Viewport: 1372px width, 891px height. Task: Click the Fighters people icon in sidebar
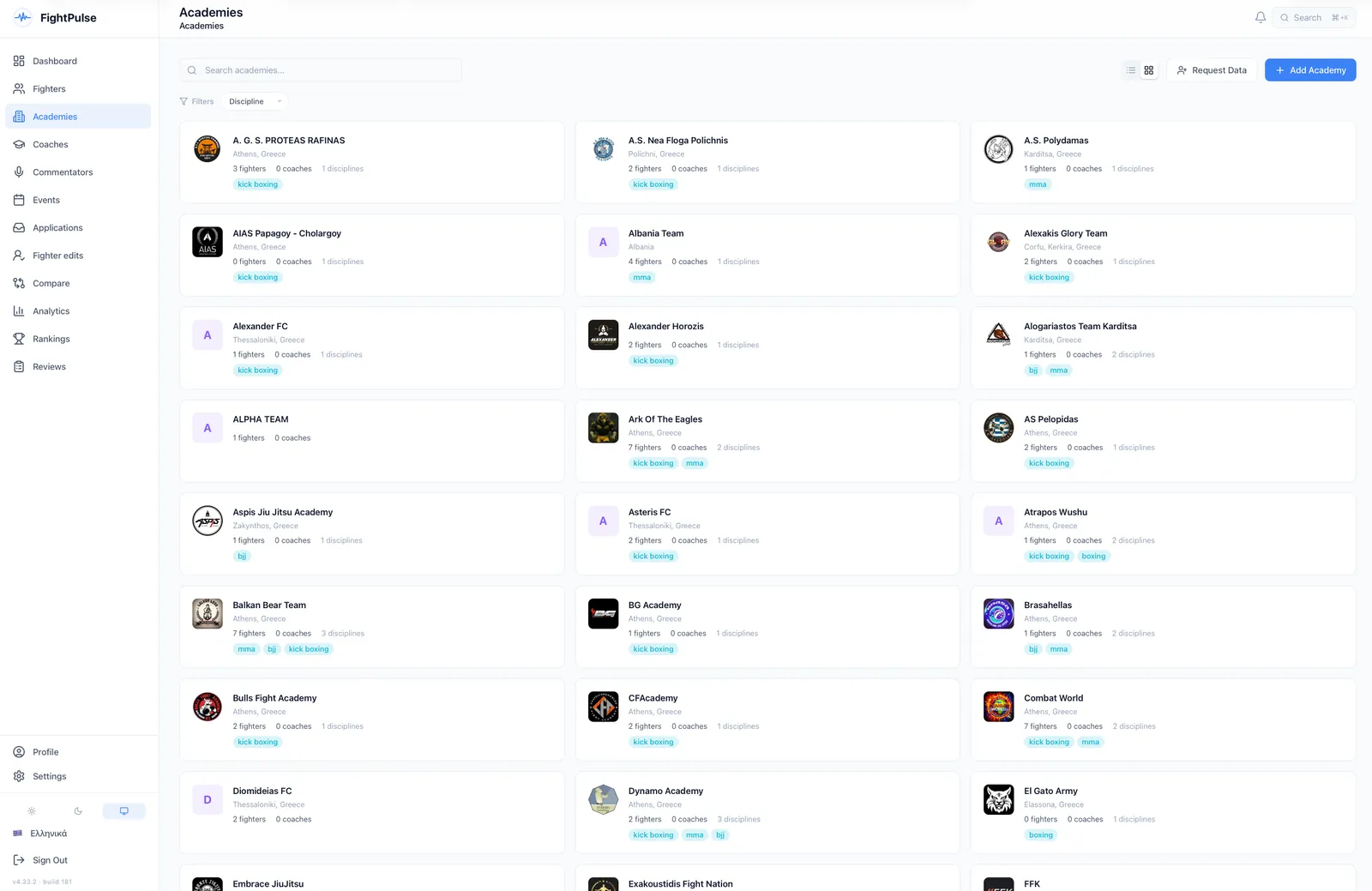[19, 89]
